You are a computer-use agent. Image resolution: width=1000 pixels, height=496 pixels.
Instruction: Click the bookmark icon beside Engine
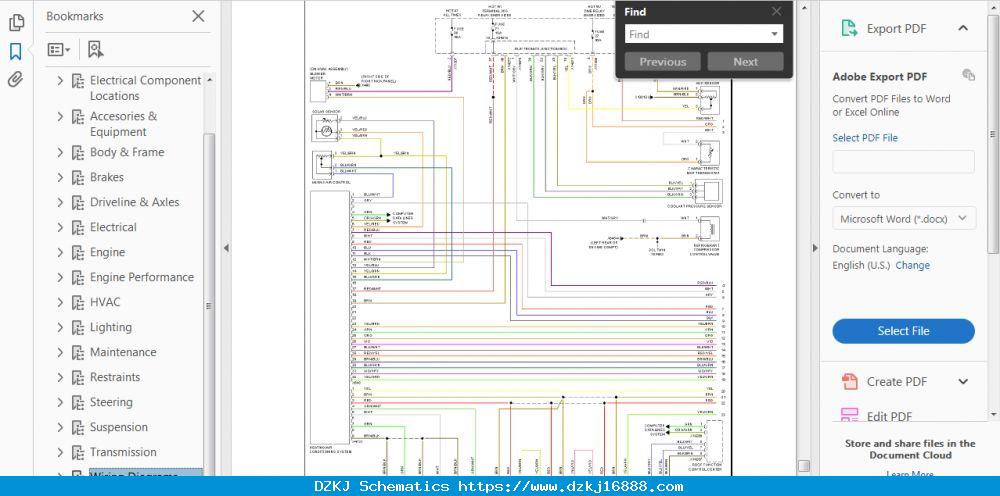coord(78,252)
